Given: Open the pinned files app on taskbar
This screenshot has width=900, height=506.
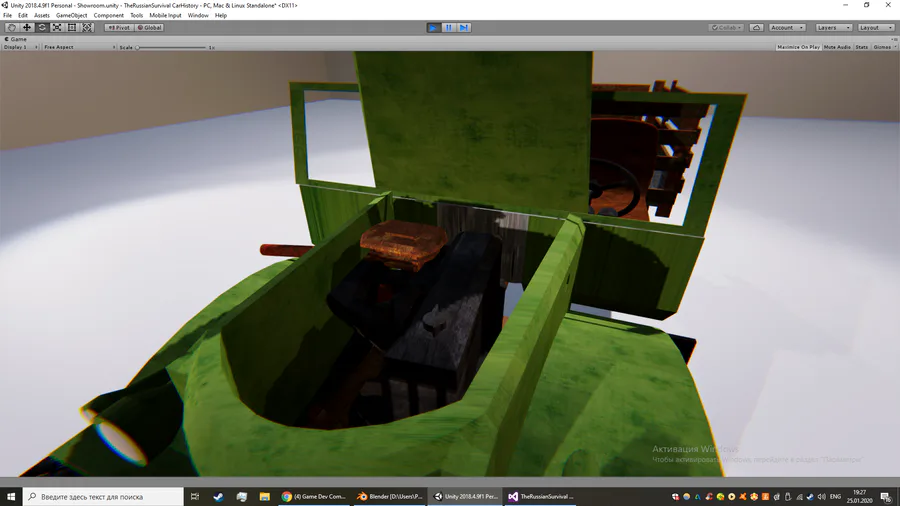Looking at the screenshot, I should (x=242, y=497).
